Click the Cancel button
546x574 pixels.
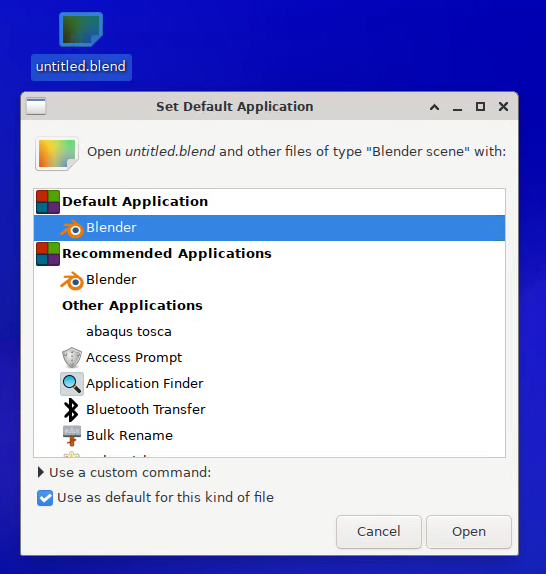point(379,532)
